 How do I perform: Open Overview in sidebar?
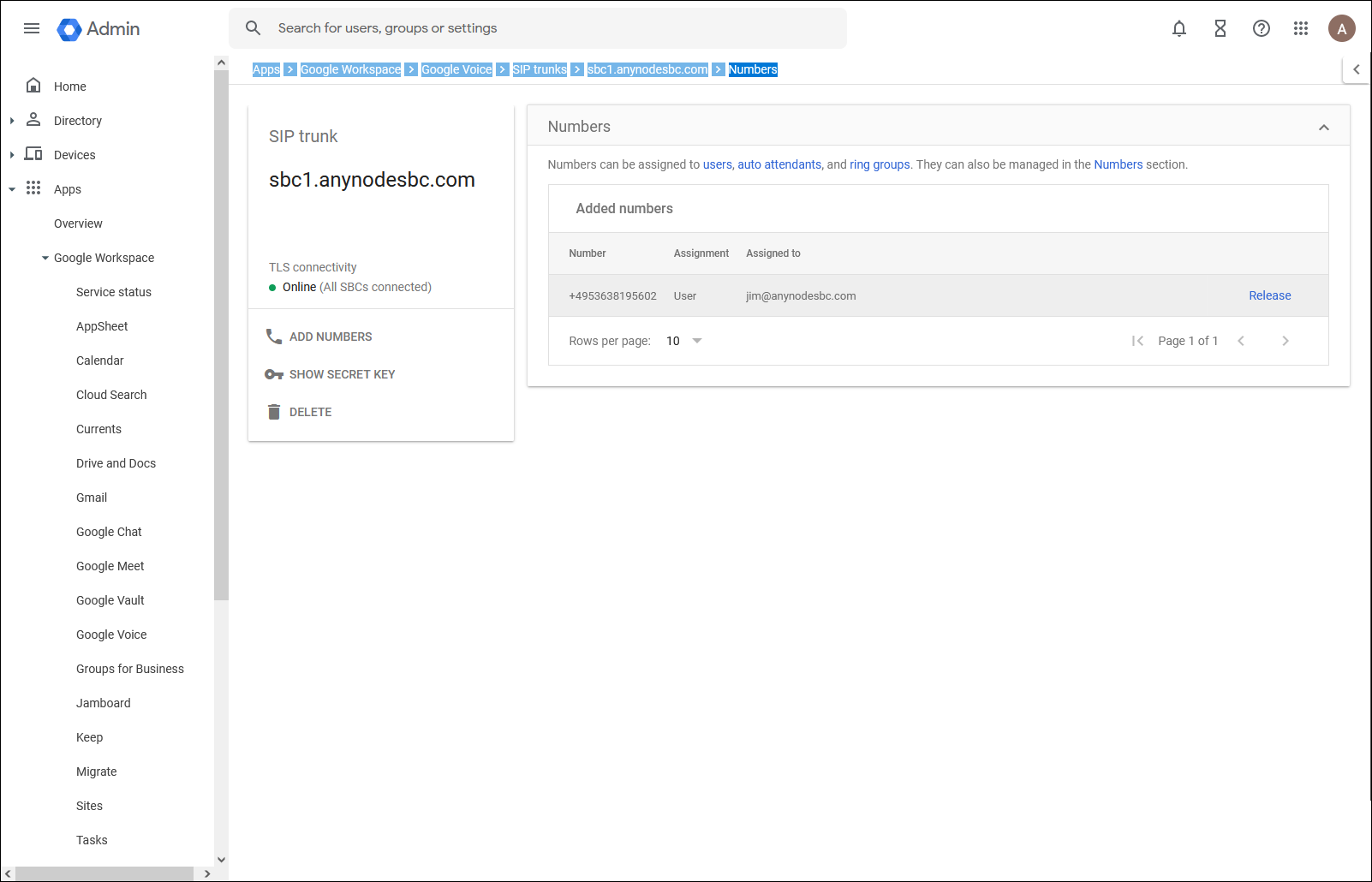(78, 223)
